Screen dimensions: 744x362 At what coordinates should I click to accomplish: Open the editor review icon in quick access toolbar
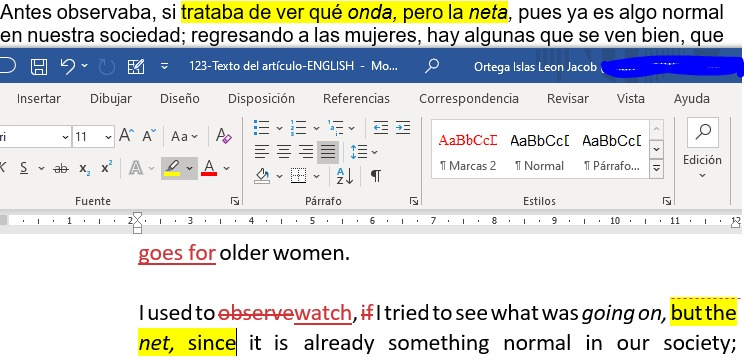tap(136, 66)
